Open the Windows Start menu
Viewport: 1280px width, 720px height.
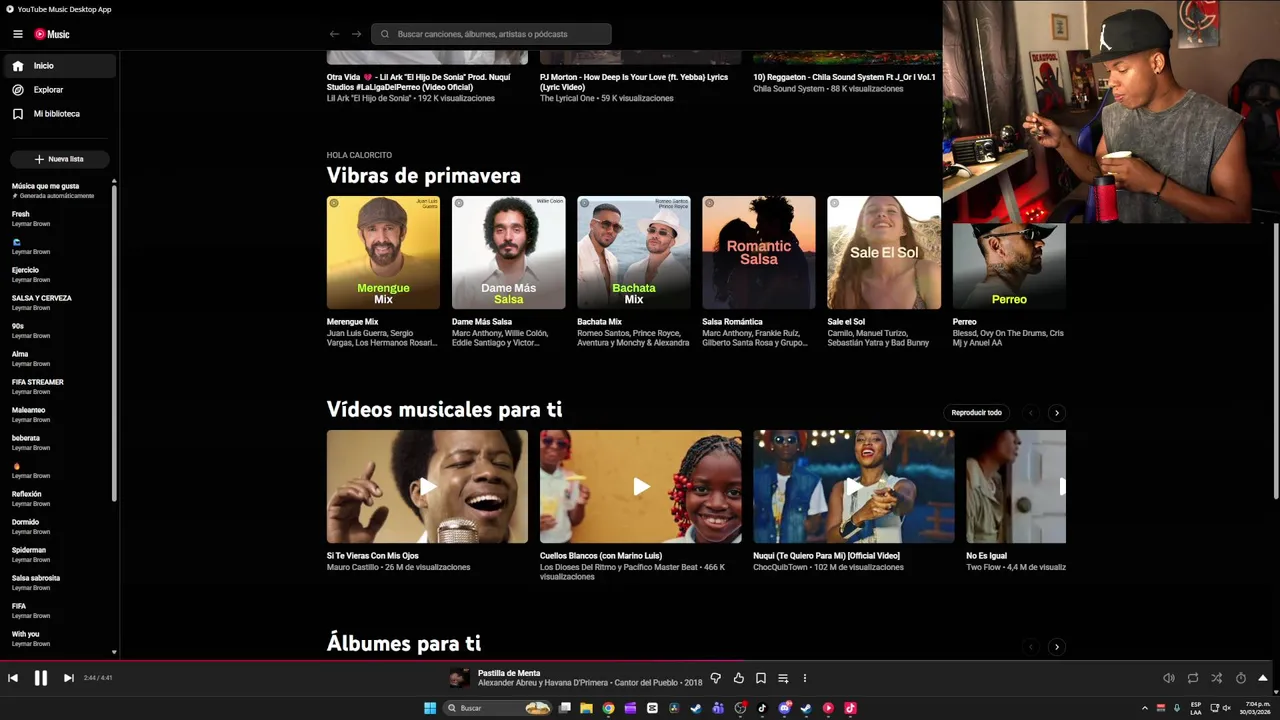pyautogui.click(x=430, y=708)
